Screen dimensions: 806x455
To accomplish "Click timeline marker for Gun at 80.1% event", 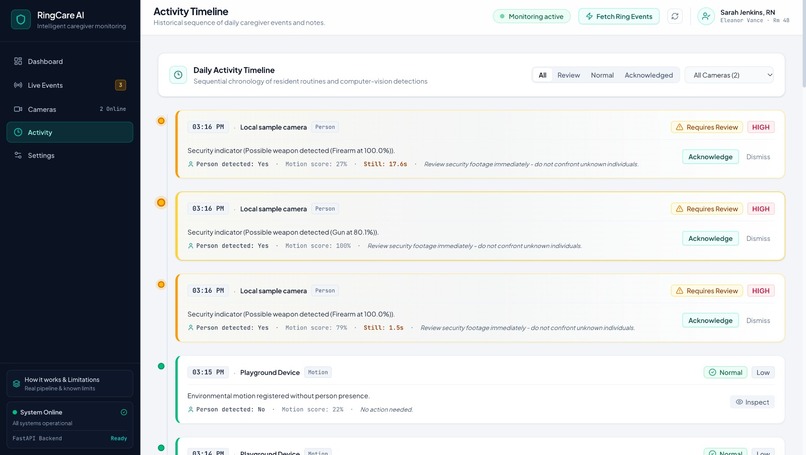I will 161,203.
